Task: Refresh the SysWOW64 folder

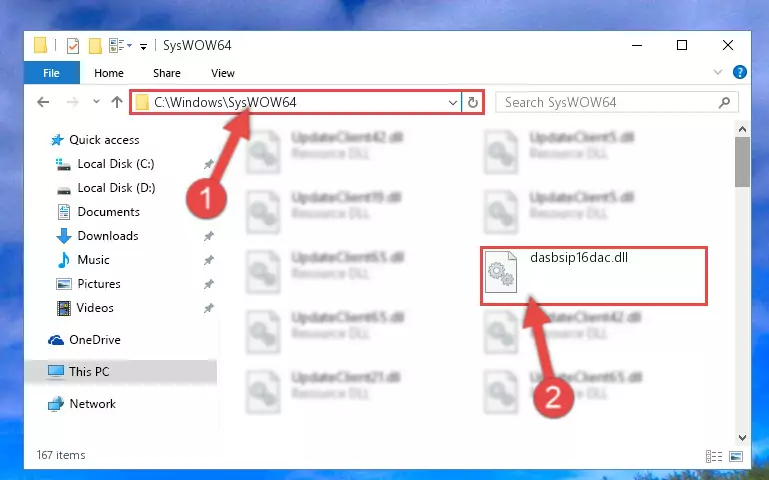Action: pyautogui.click(x=472, y=102)
